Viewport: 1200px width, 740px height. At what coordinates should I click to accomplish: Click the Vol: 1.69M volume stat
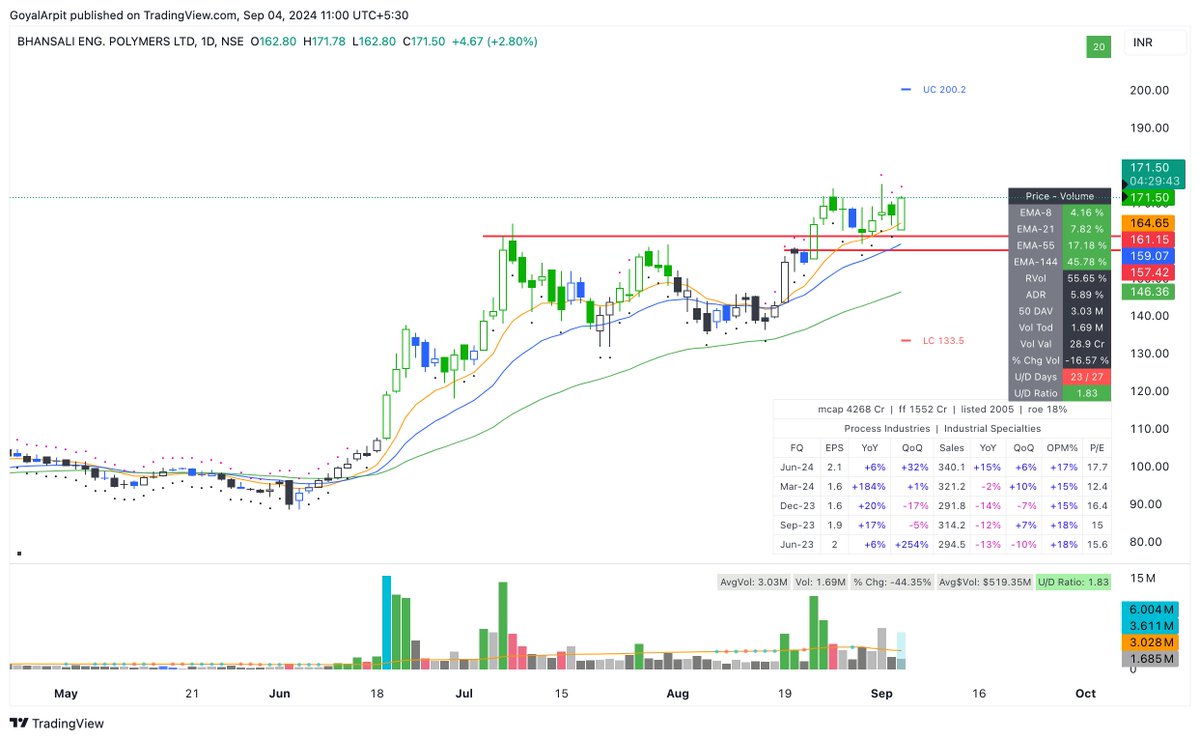pos(823,582)
